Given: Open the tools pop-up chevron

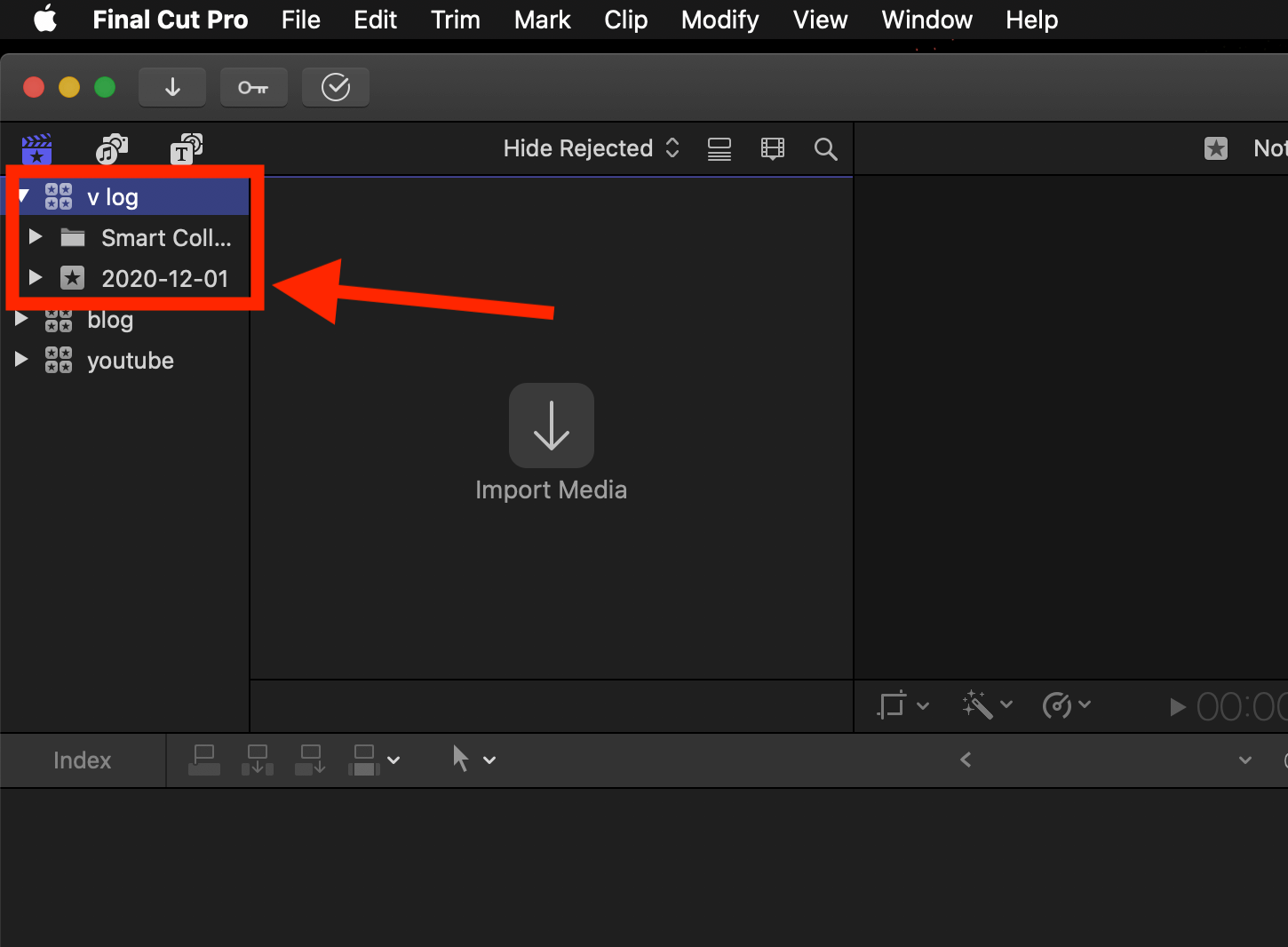Looking at the screenshot, I should [x=489, y=760].
